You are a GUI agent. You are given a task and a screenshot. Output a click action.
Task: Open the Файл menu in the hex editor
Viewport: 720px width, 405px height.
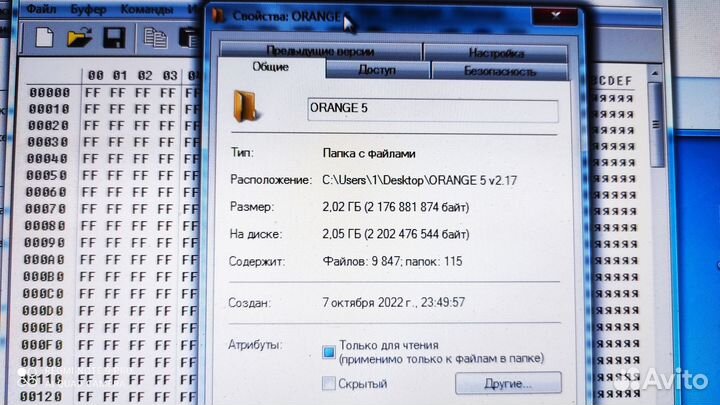coord(41,9)
